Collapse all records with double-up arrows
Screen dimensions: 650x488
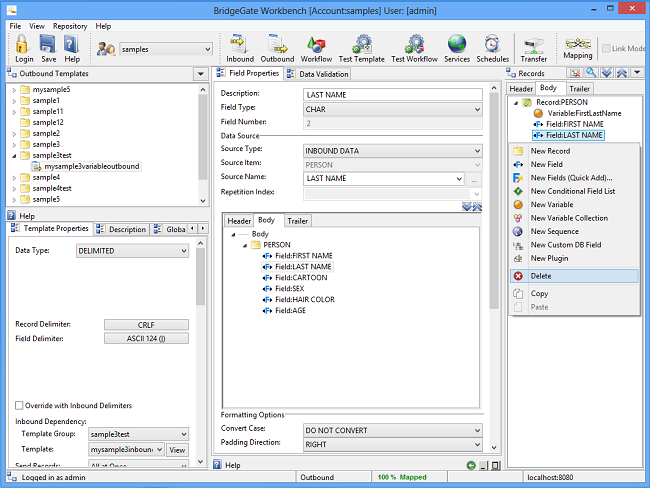coord(622,73)
